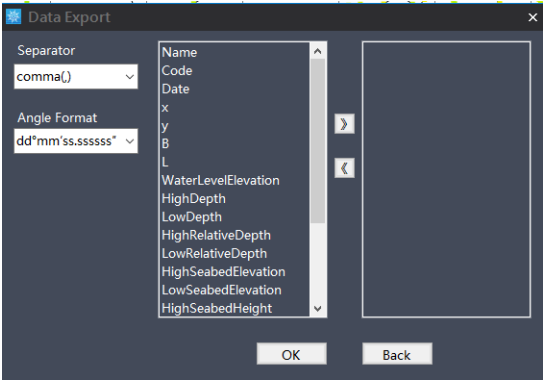Click the remove-field left double arrow button
This screenshot has height=382, width=543.
(344, 168)
